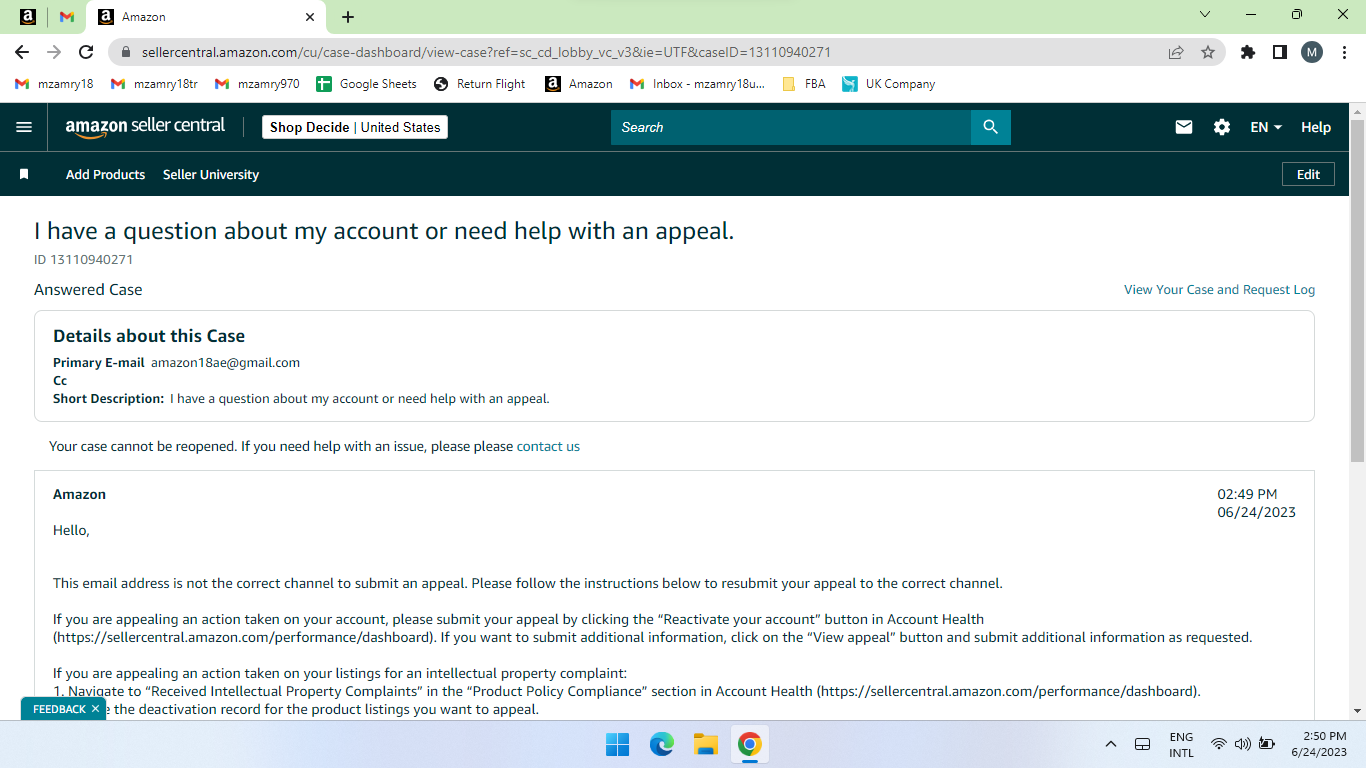The width and height of the screenshot is (1366, 768).
Task: Click in the Seller Central search field
Action: coord(791,127)
